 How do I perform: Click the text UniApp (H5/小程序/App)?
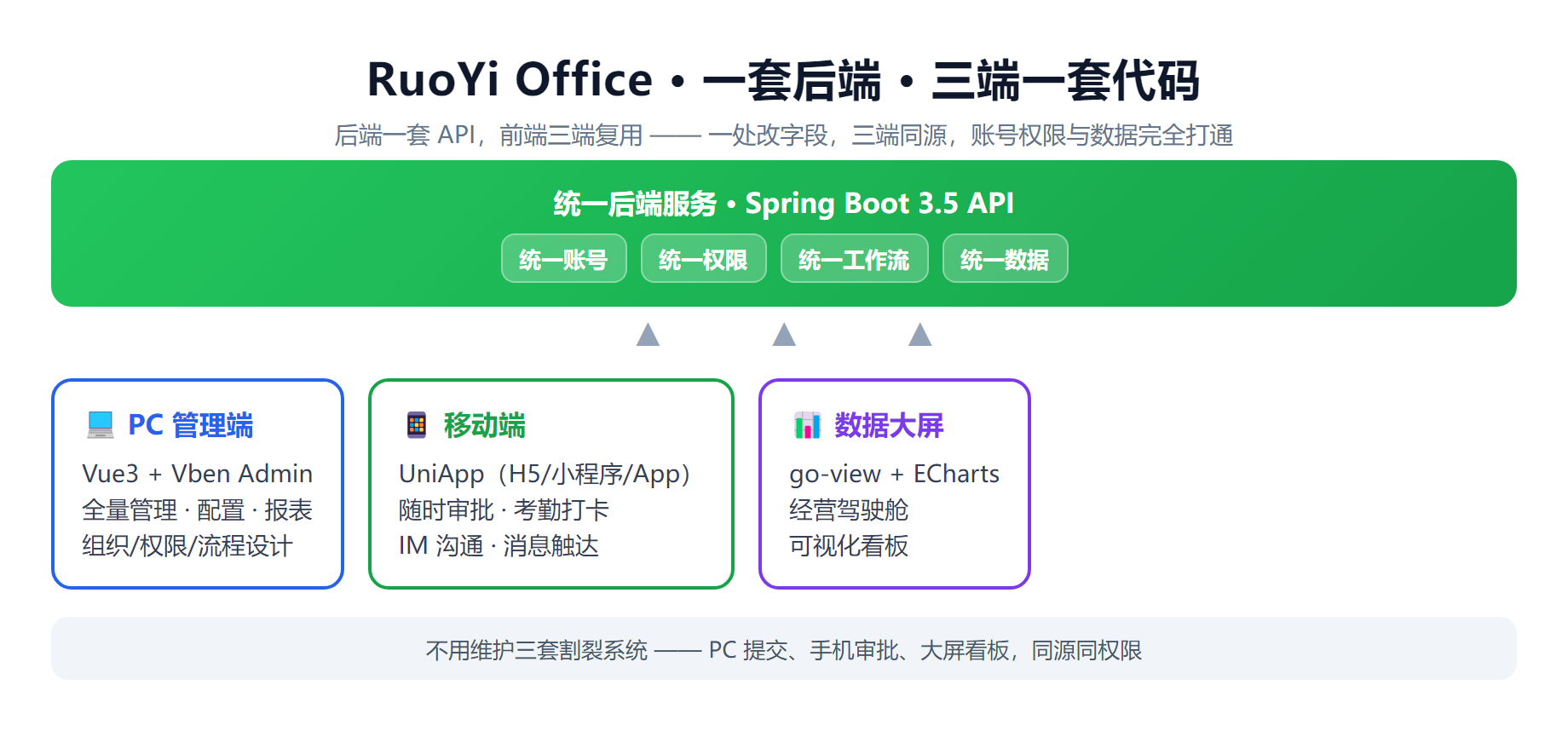(x=545, y=474)
